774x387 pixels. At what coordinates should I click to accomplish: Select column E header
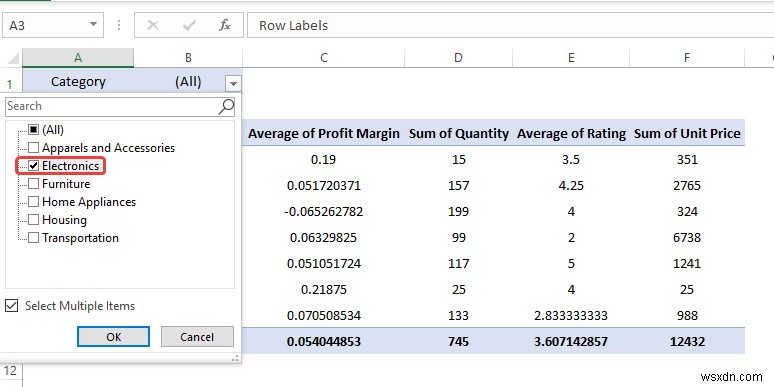[571, 58]
